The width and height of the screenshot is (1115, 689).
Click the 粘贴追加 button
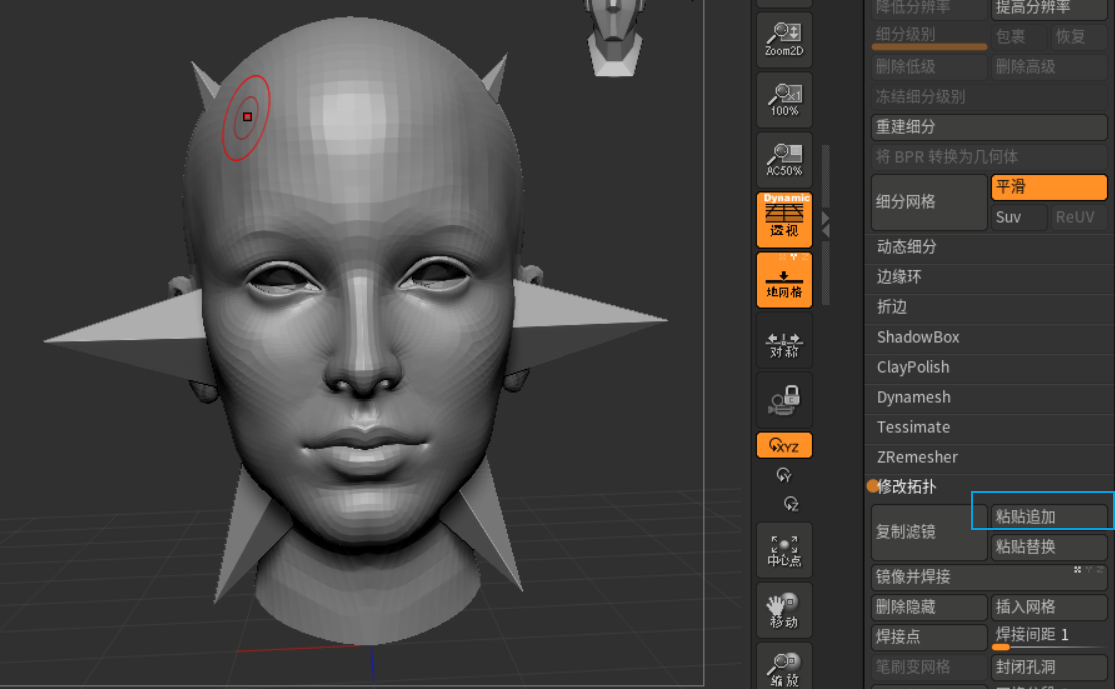pyautogui.click(x=1048, y=517)
